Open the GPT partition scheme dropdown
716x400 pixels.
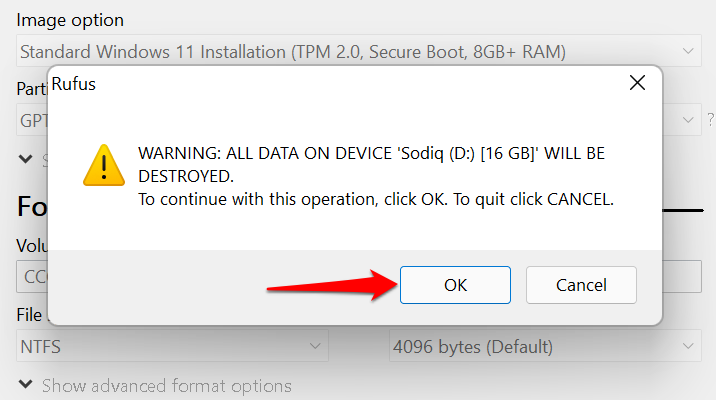[30, 121]
